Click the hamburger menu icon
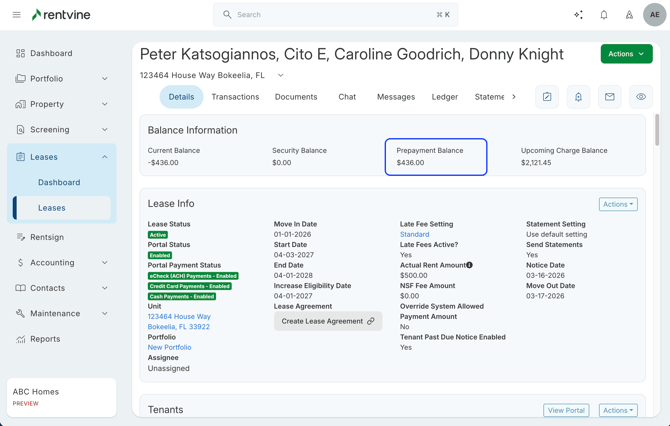Screen dimensions: 670x426 coord(16,15)
